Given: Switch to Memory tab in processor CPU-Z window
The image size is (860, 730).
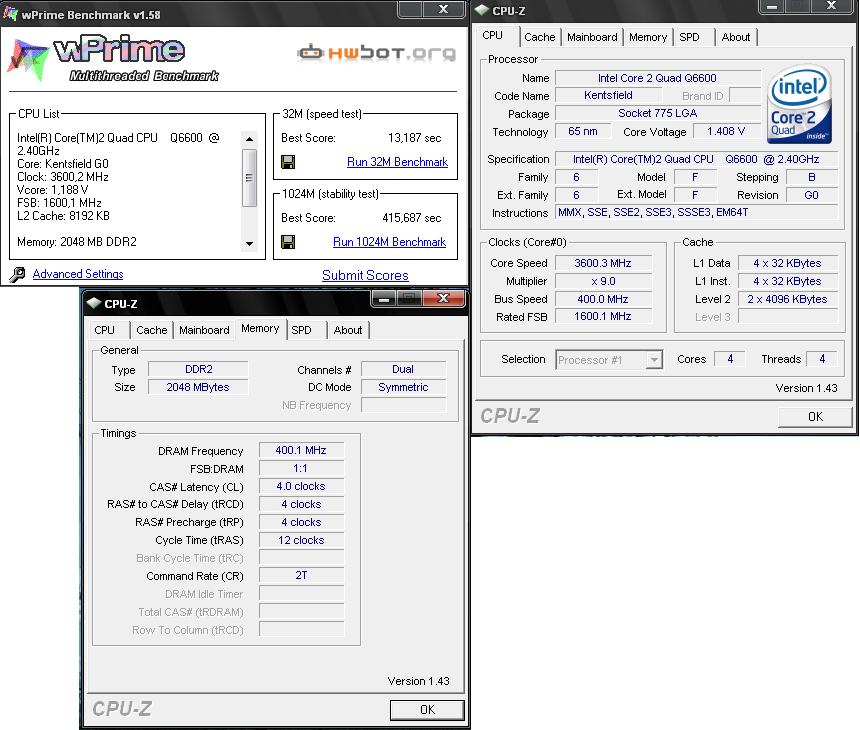Looking at the screenshot, I should pos(648,37).
